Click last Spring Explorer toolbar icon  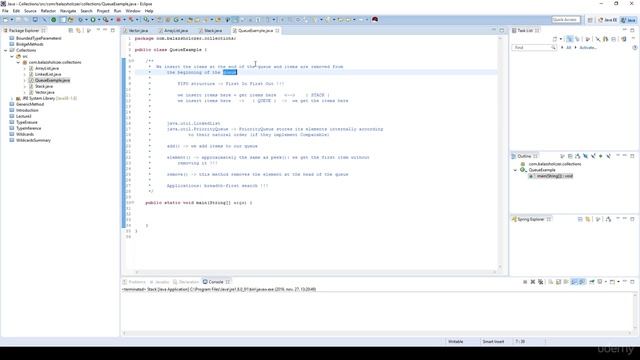[x=608, y=219]
